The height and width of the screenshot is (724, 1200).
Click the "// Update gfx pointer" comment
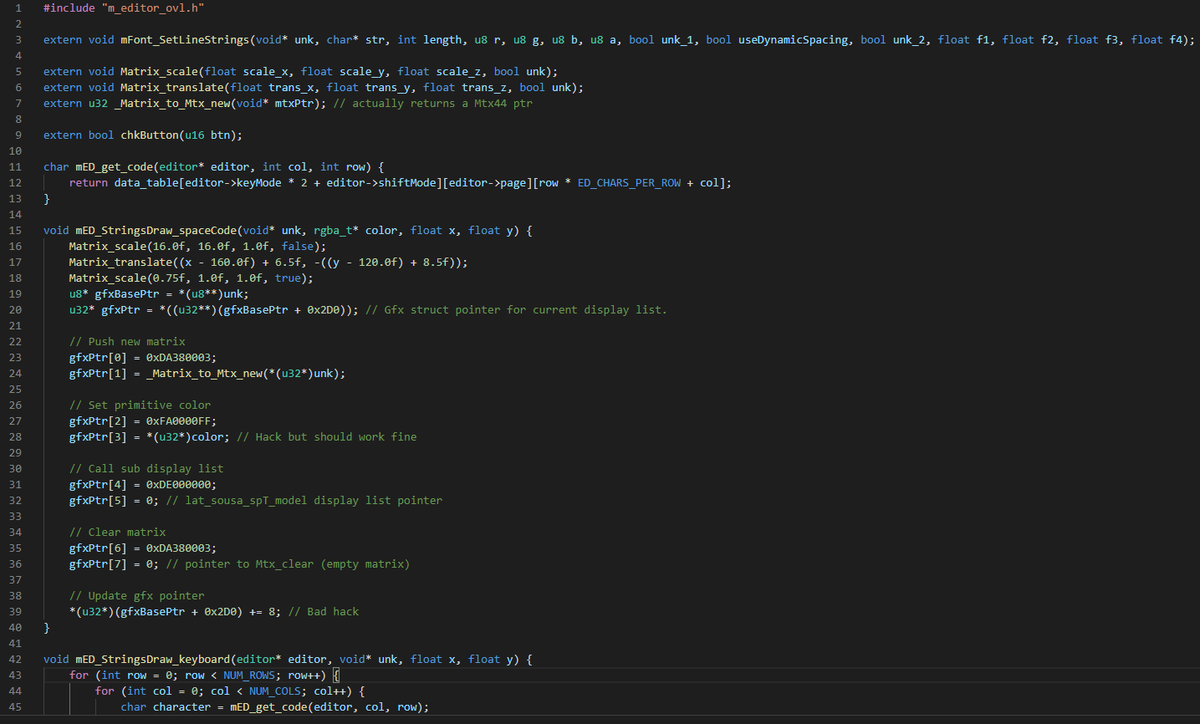click(x=136, y=596)
